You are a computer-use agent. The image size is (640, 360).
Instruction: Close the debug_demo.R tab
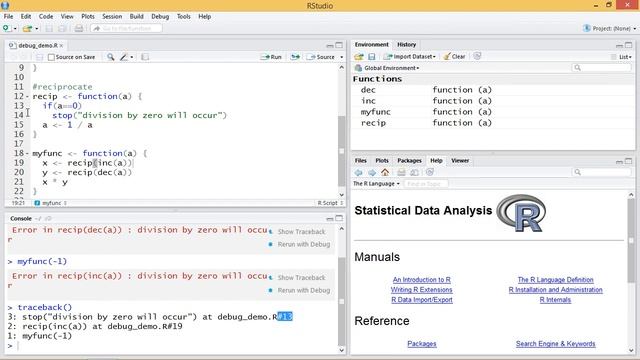click(61, 46)
